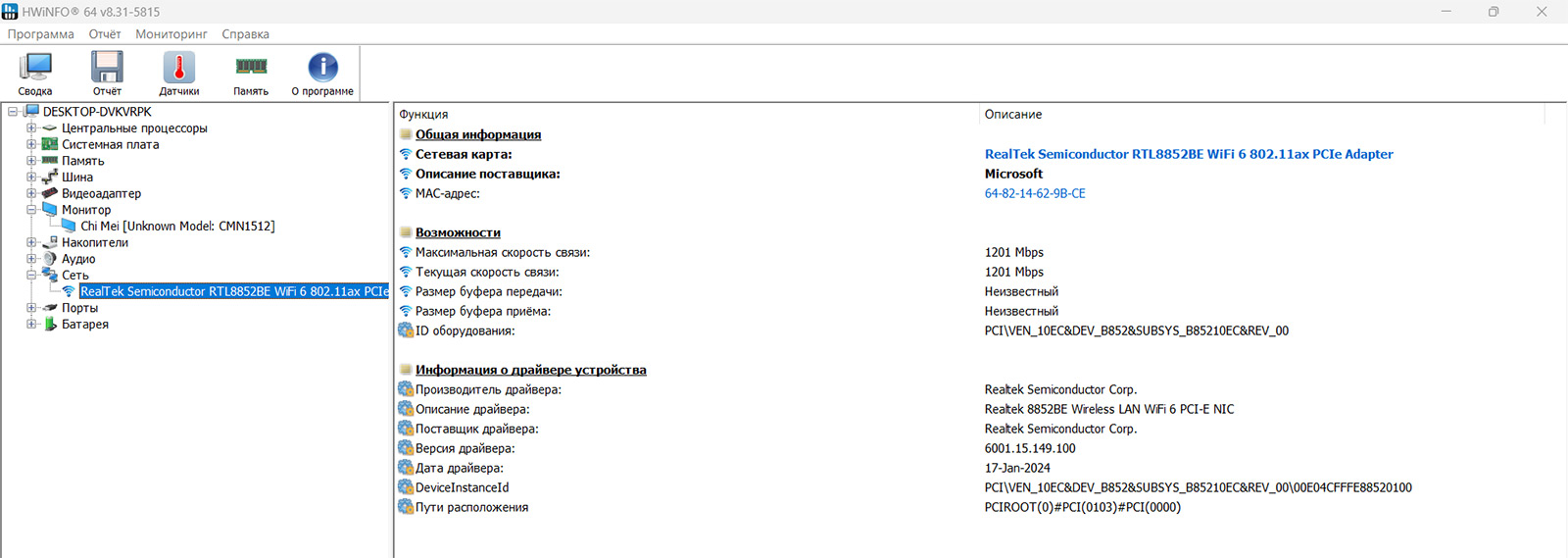
Task: Select the Видеоадаптер tree item
Action: [101, 194]
